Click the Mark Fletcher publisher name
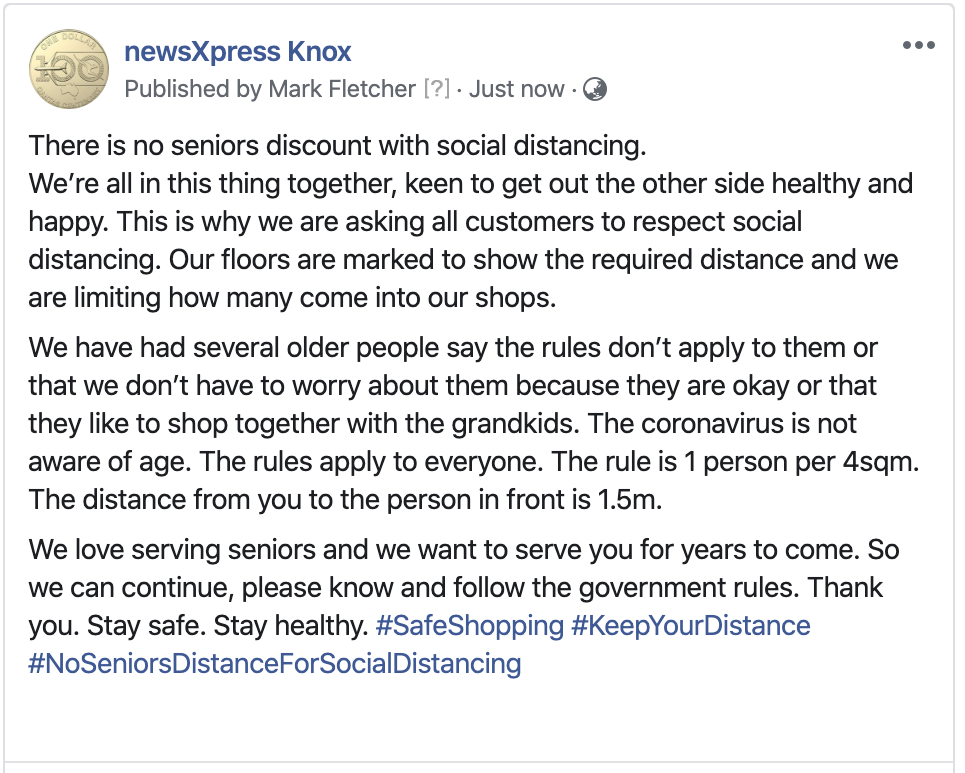This screenshot has height=773, width=965. pos(341,89)
